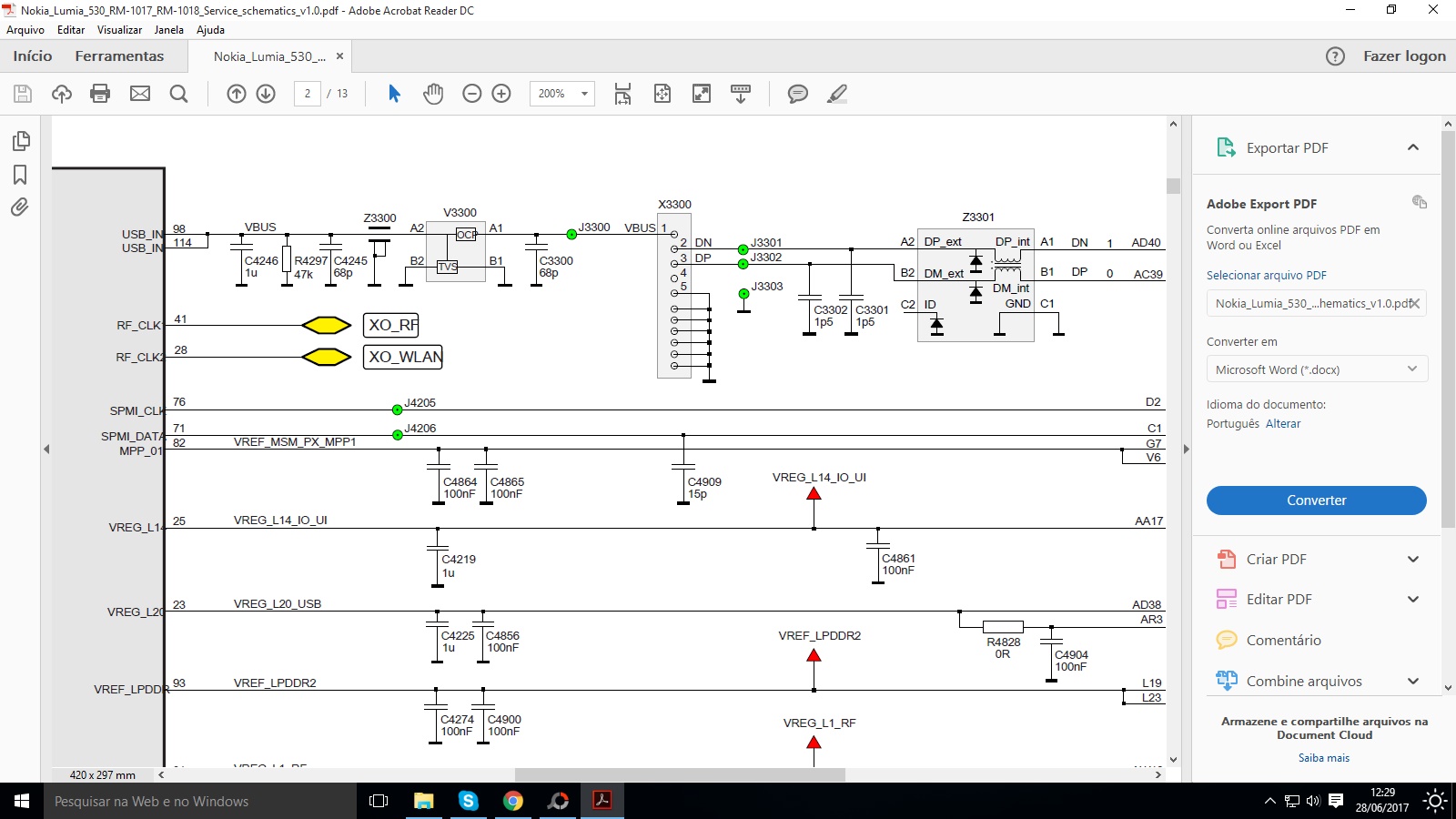
Task: Open the Ajuda menu
Action: 210,30
